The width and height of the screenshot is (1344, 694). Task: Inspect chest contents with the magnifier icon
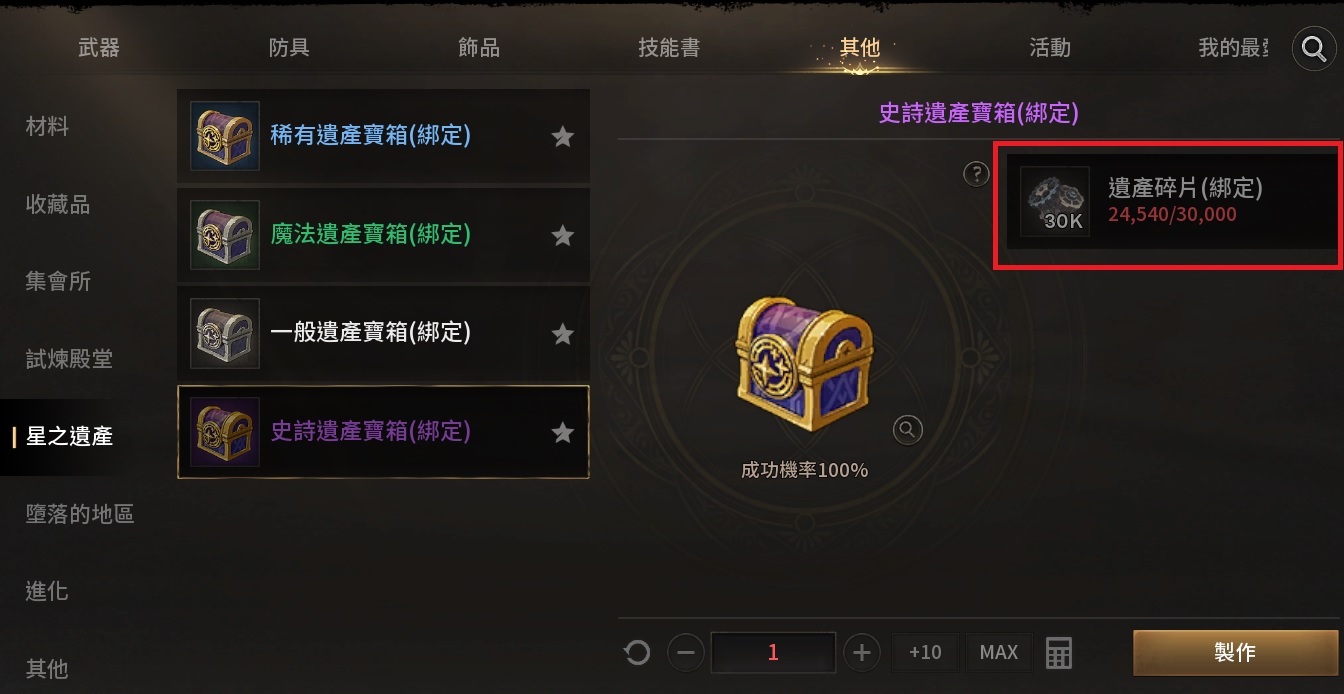pos(907,430)
